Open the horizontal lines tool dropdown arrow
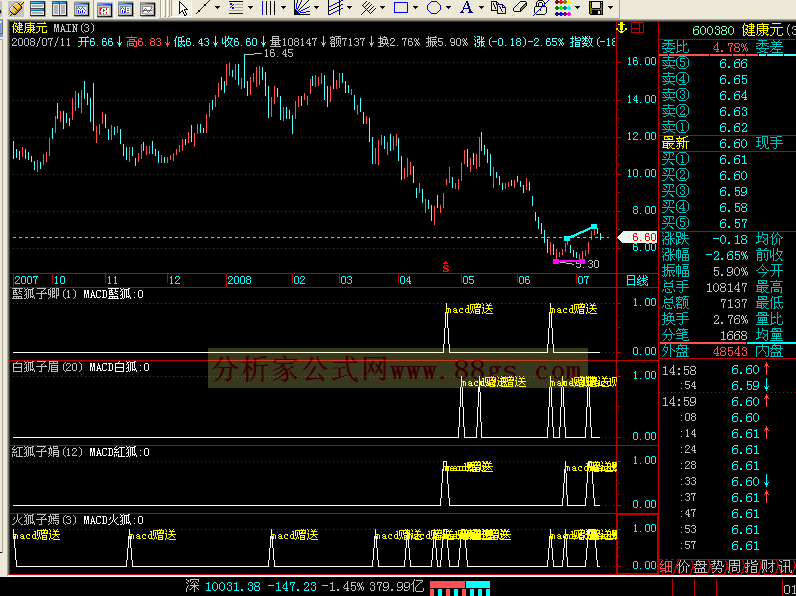 pos(251,8)
